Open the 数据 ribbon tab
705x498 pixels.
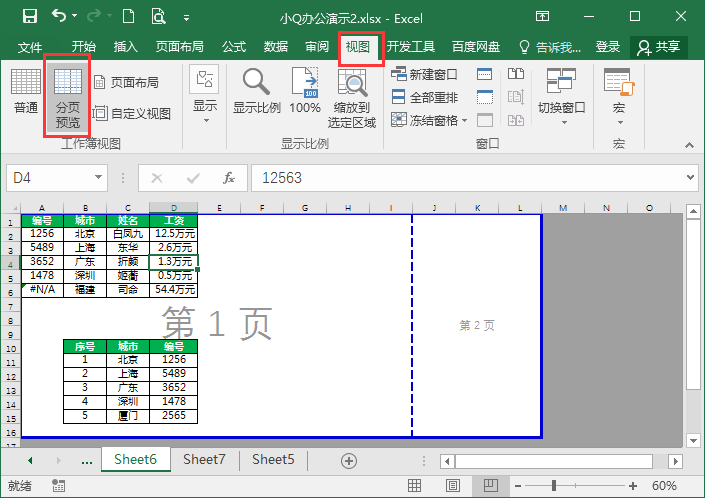[x=276, y=47]
